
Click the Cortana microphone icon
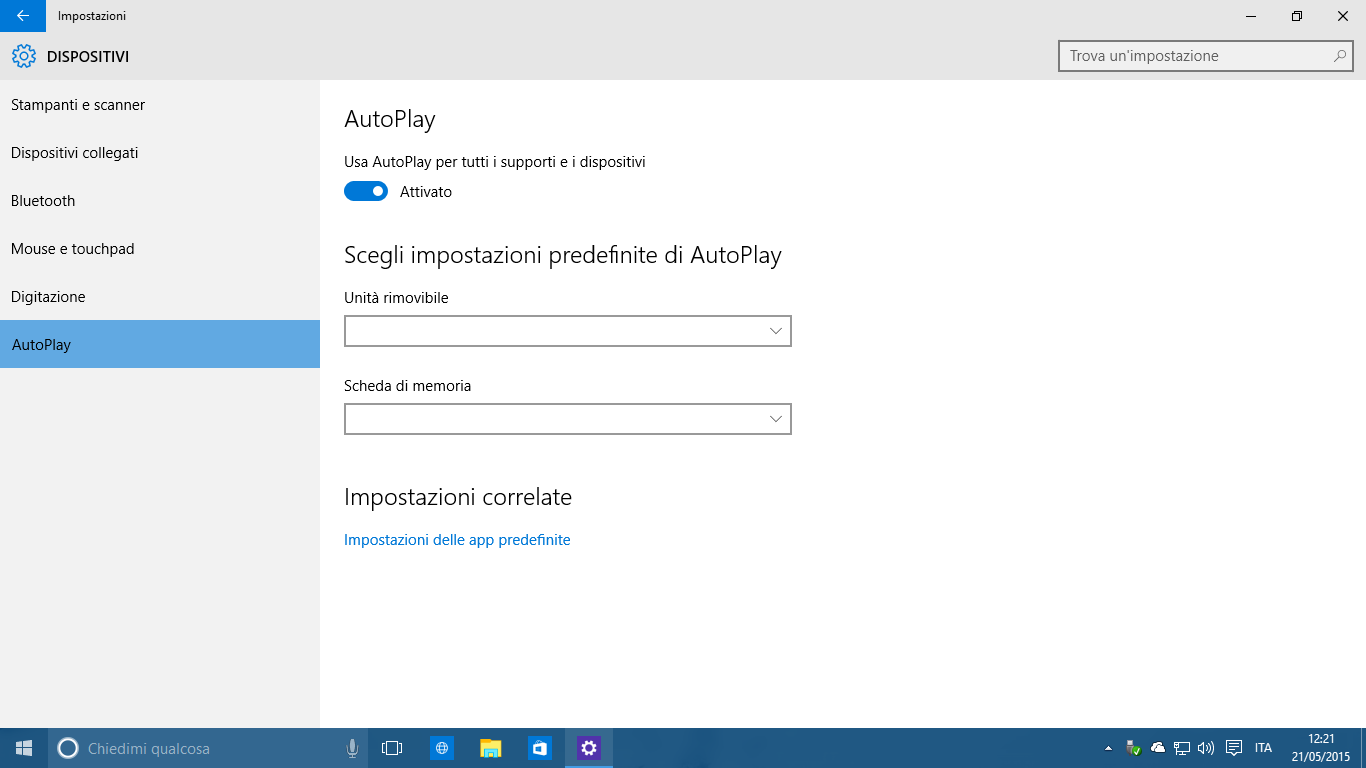352,748
